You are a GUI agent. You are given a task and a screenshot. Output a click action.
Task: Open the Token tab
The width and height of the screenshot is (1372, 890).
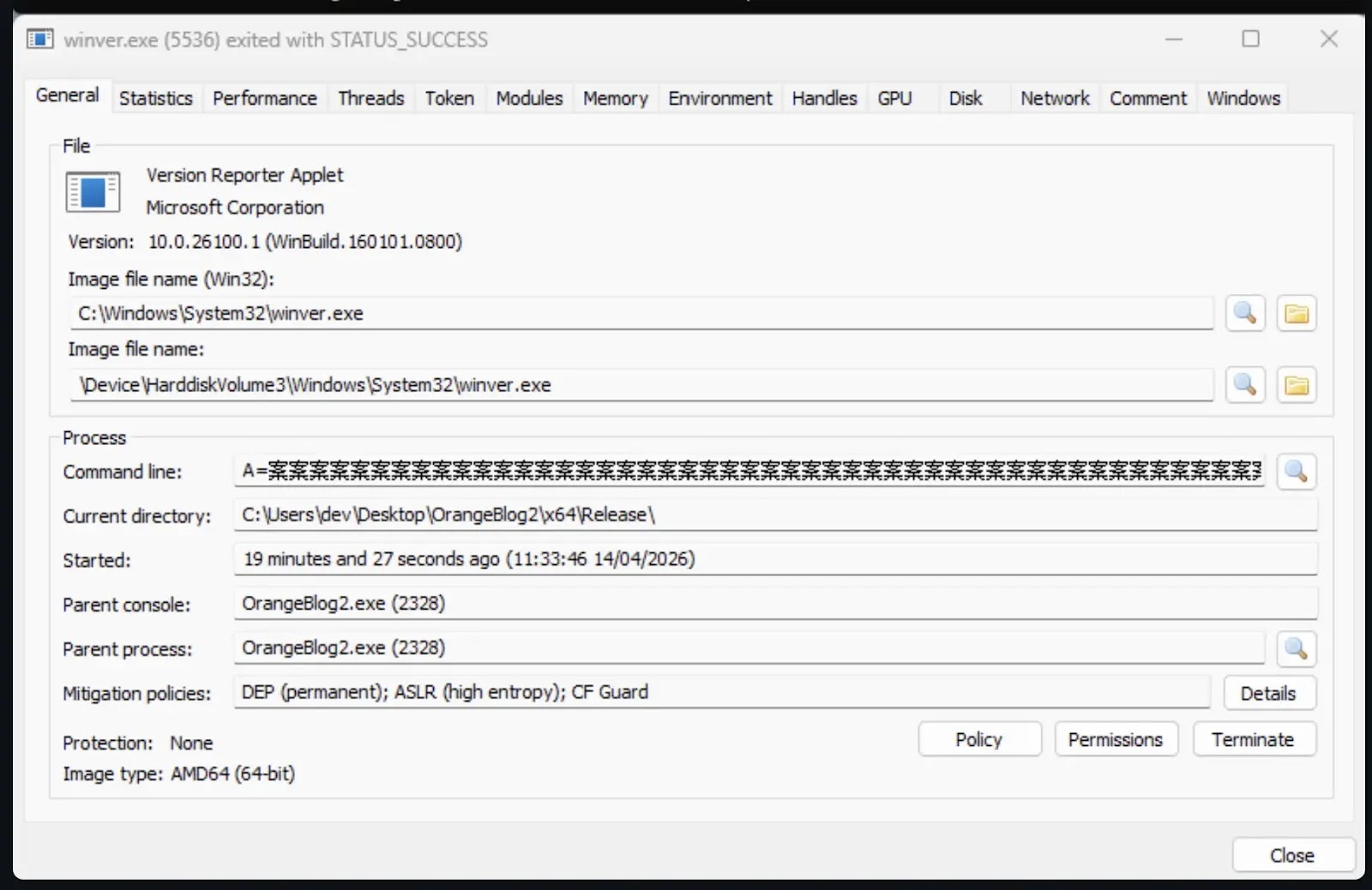coord(449,99)
